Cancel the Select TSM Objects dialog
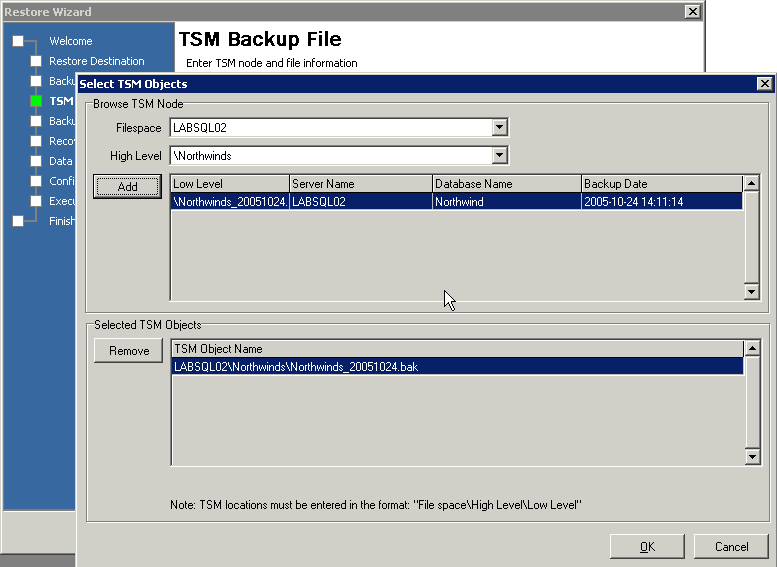This screenshot has width=777, height=567. point(731,546)
